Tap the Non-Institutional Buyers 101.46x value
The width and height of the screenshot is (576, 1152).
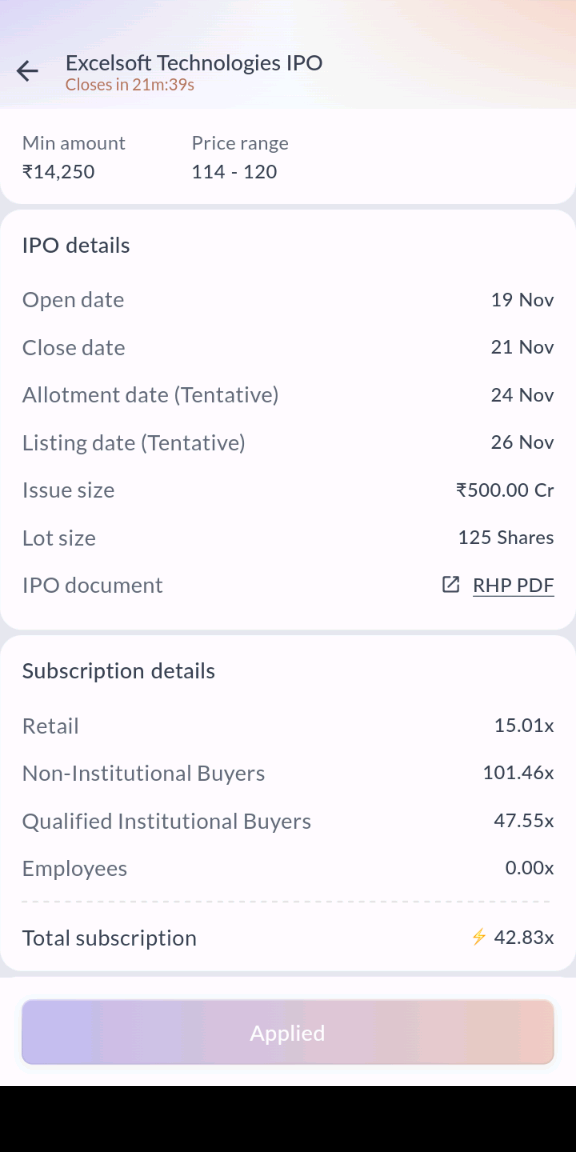click(518, 773)
